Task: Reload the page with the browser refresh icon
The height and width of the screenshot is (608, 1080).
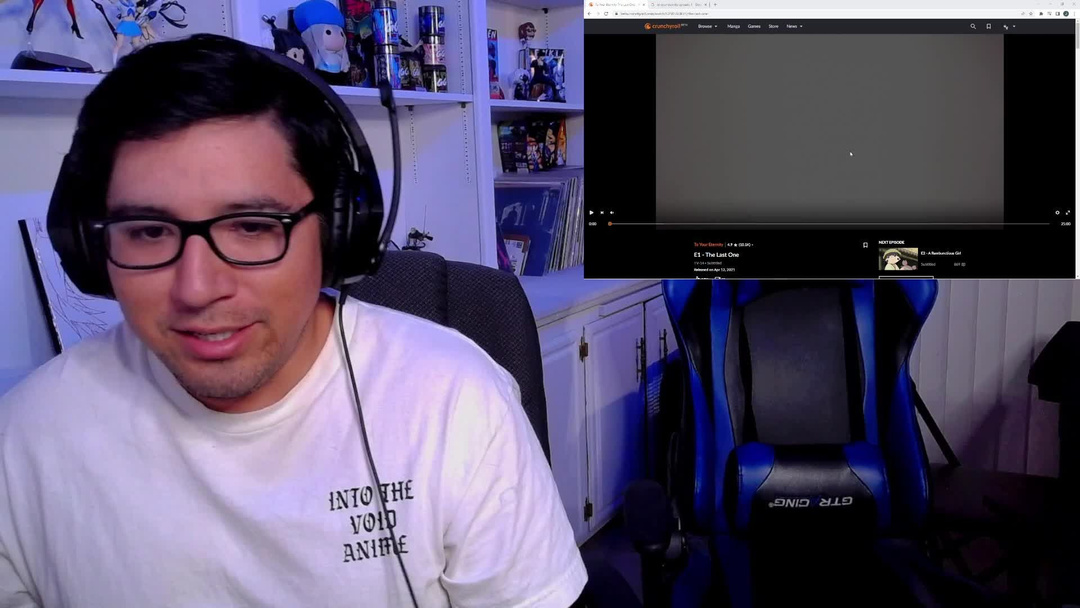Action: pos(606,13)
